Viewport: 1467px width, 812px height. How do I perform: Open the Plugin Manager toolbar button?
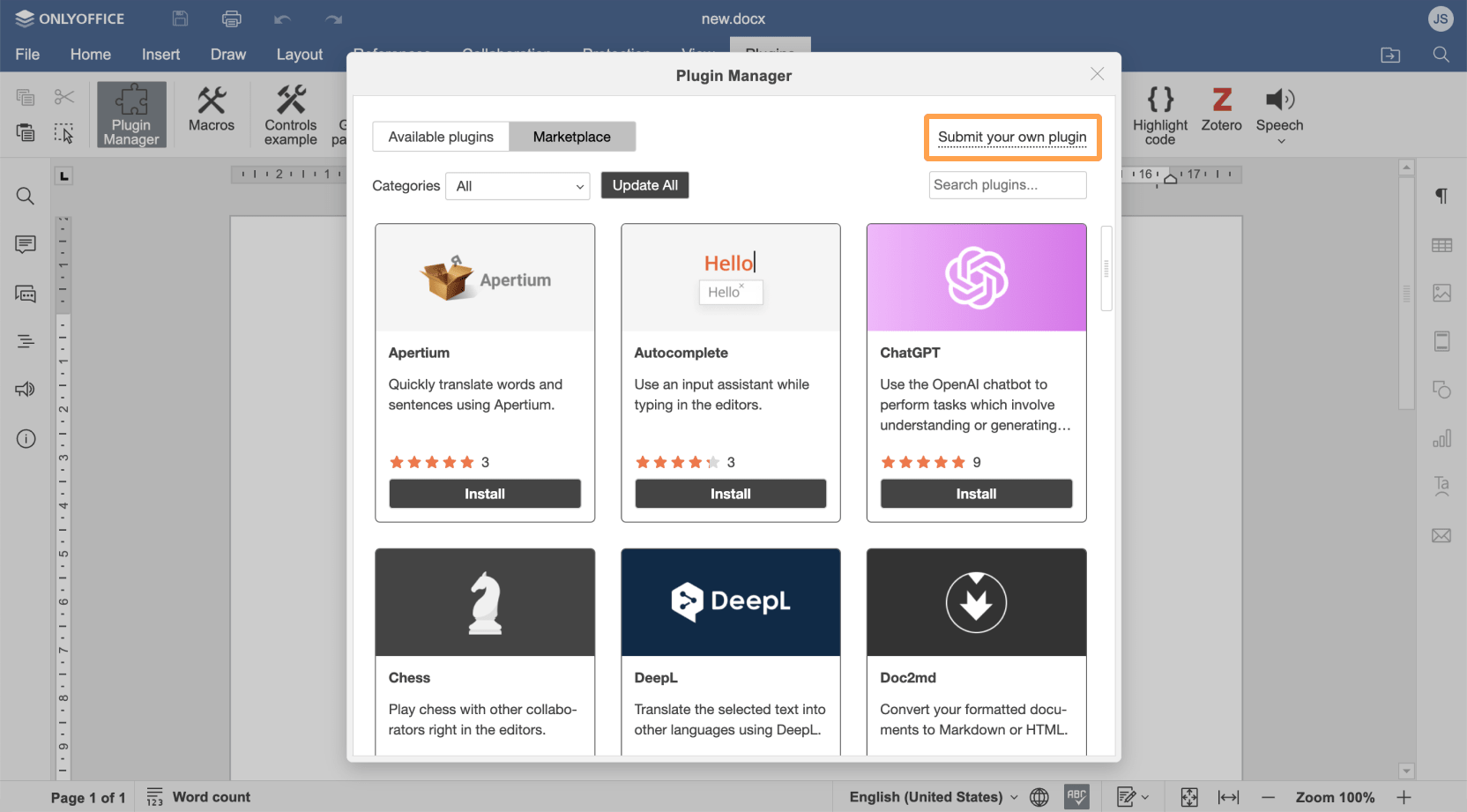tap(131, 115)
